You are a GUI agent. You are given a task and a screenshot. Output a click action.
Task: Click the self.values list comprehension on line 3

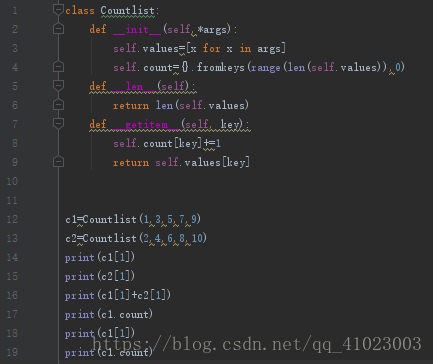[x=199, y=48]
